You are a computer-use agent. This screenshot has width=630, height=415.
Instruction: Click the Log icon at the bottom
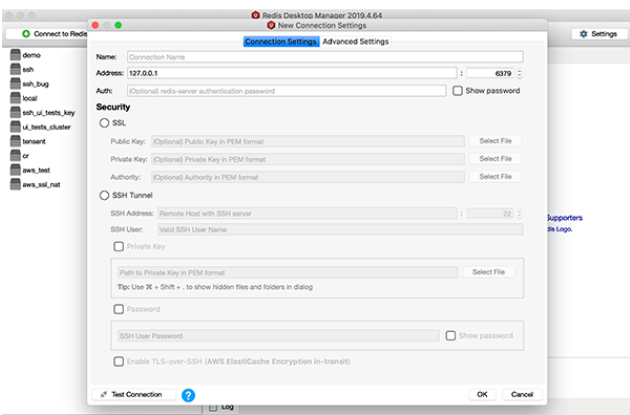(x=213, y=407)
